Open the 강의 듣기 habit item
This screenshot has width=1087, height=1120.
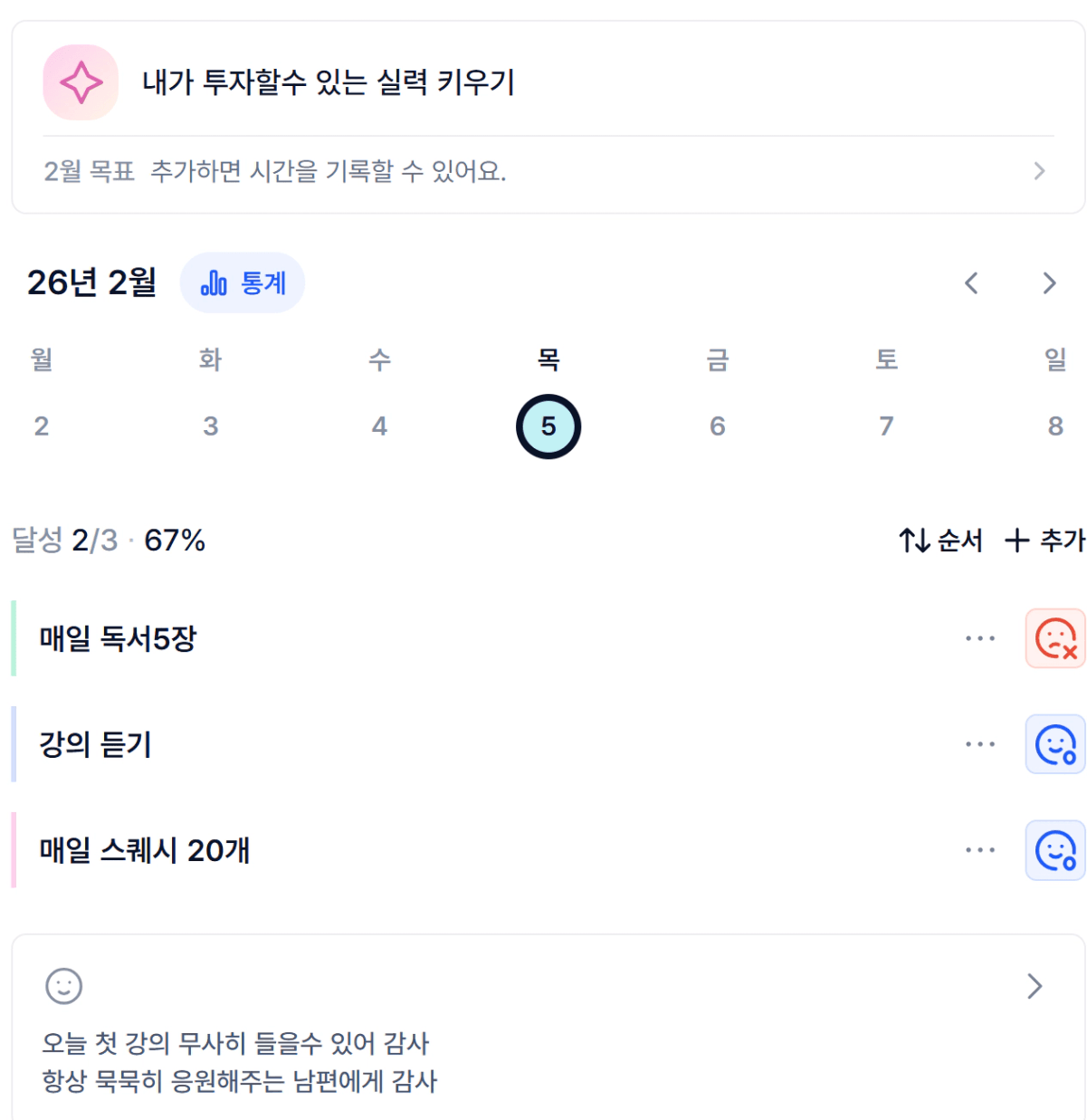point(96,744)
